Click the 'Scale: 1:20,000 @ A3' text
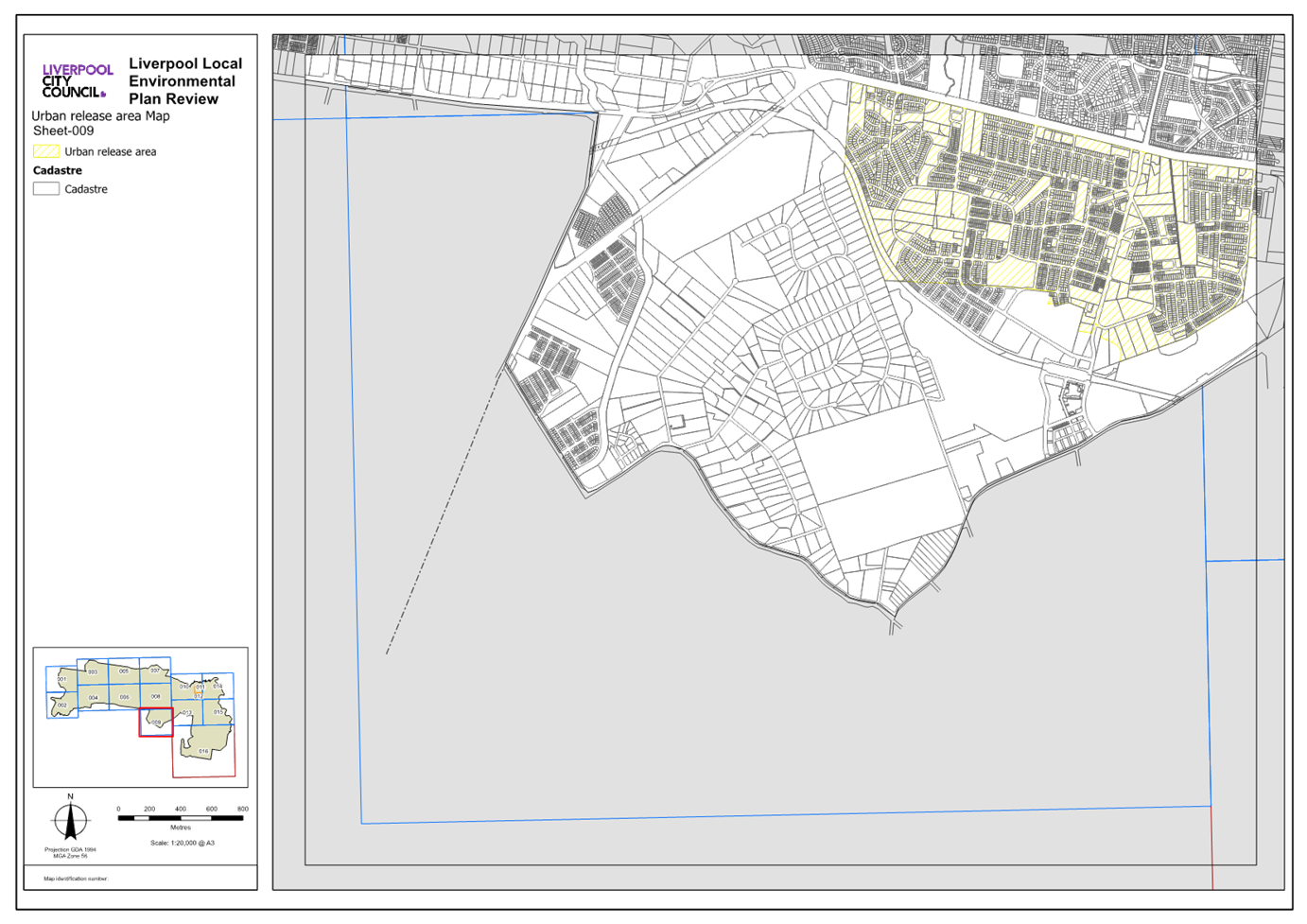Image resolution: width=1307 pixels, height=924 pixels. (183, 843)
